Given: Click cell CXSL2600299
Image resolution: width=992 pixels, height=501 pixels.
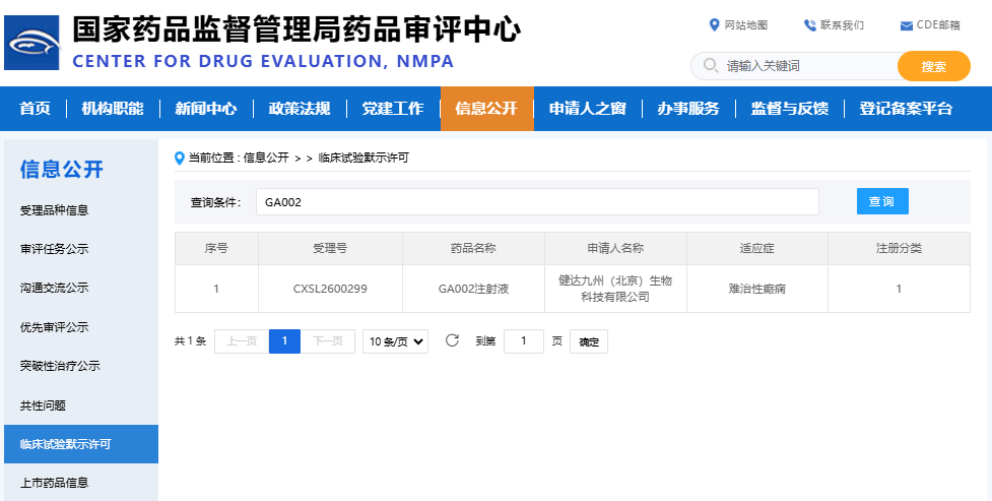Looking at the screenshot, I should [330, 288].
